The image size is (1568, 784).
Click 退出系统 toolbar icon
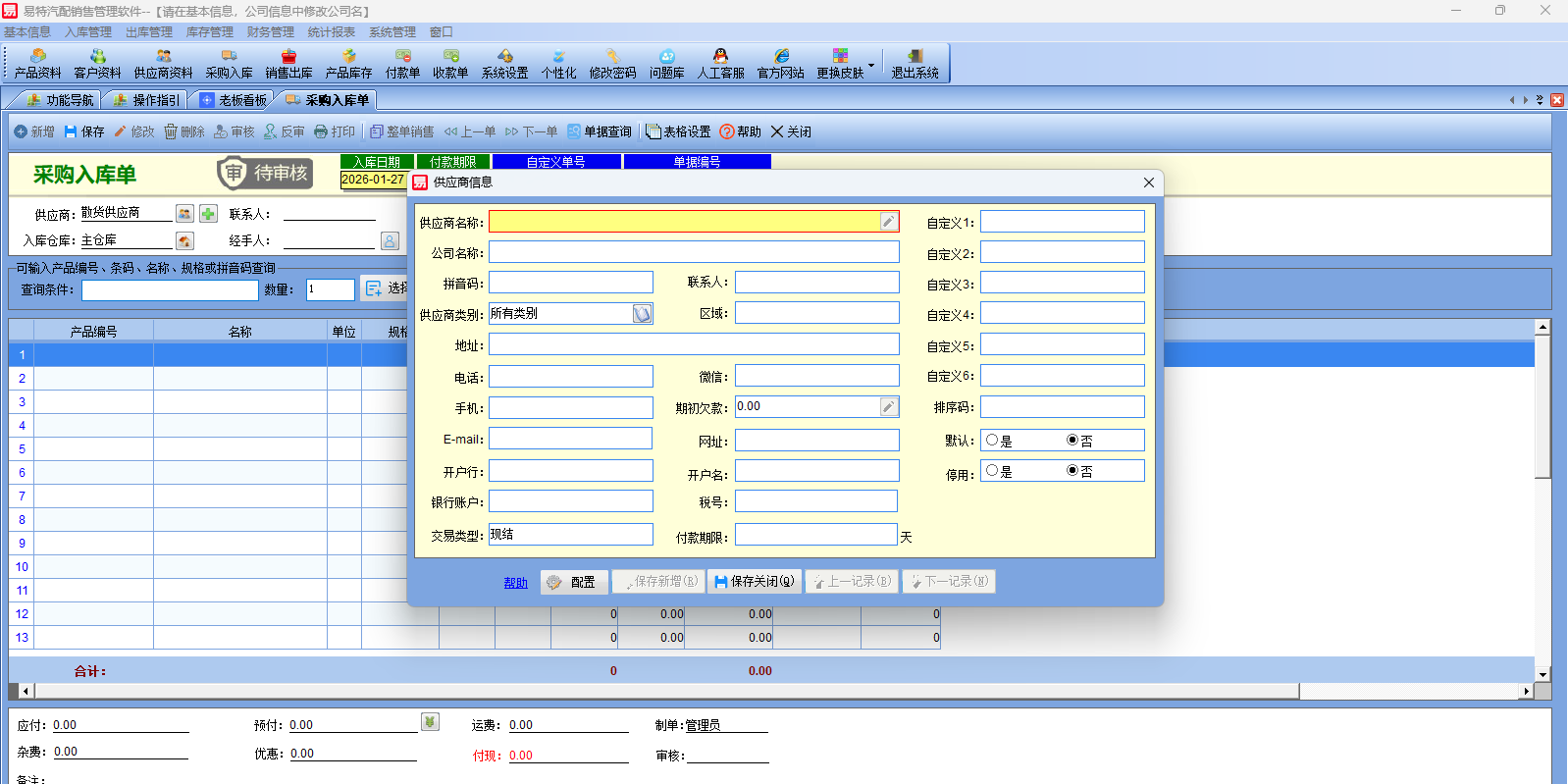(x=915, y=64)
